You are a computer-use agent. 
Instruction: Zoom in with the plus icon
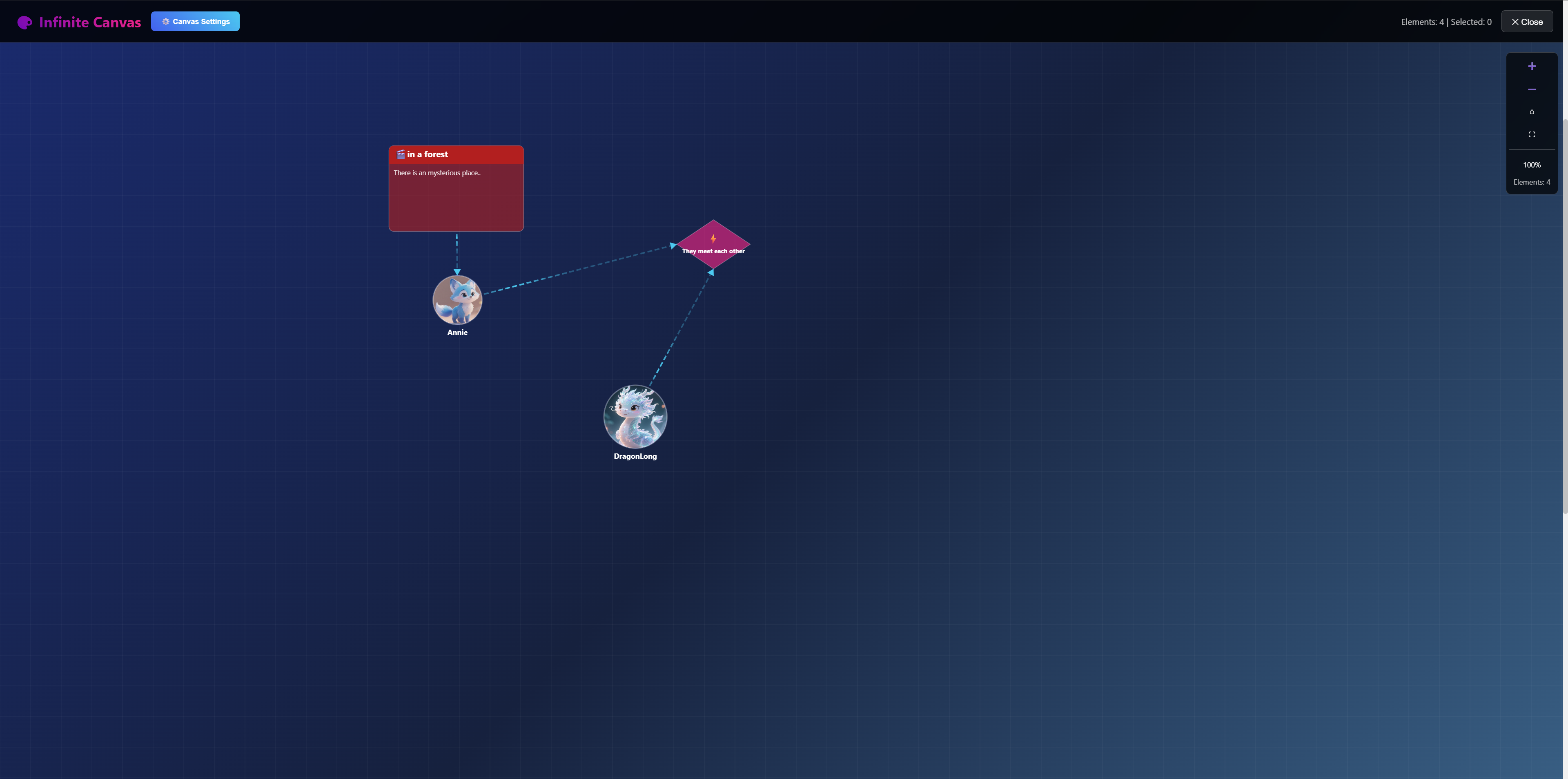click(1532, 67)
